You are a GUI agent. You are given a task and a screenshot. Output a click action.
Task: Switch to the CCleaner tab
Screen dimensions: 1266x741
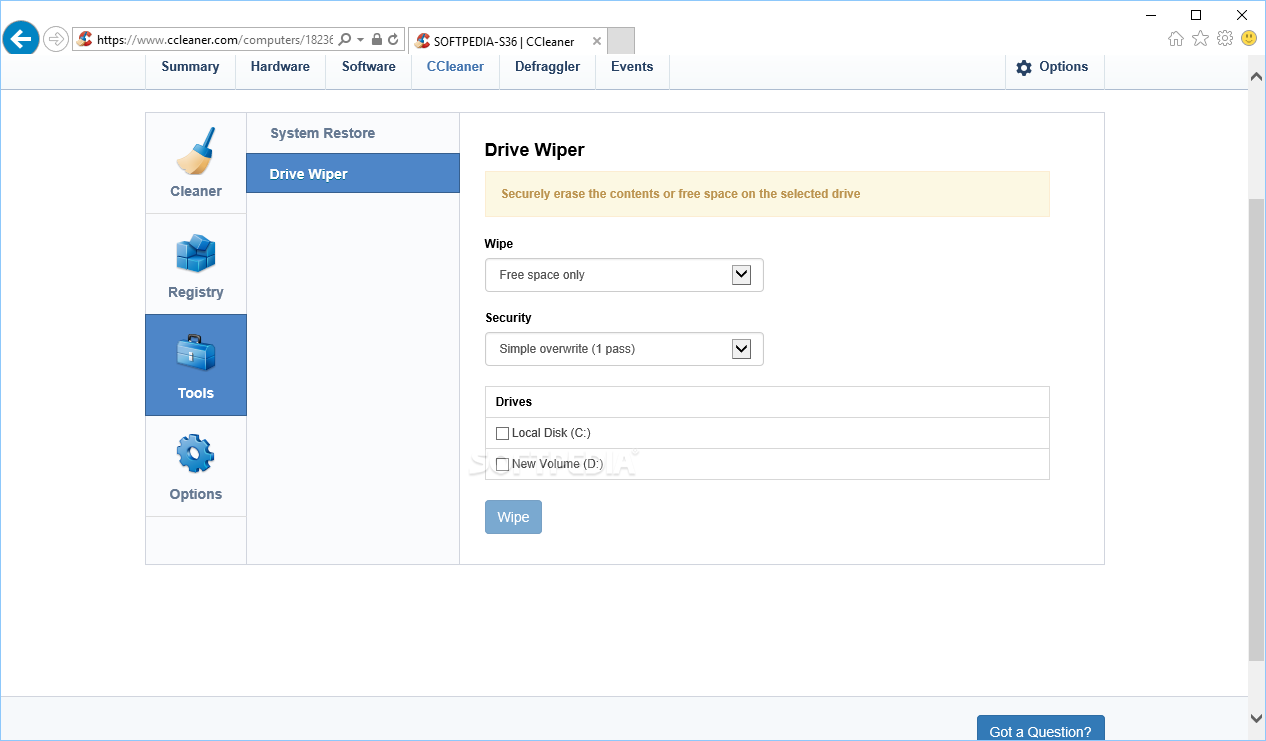(455, 67)
